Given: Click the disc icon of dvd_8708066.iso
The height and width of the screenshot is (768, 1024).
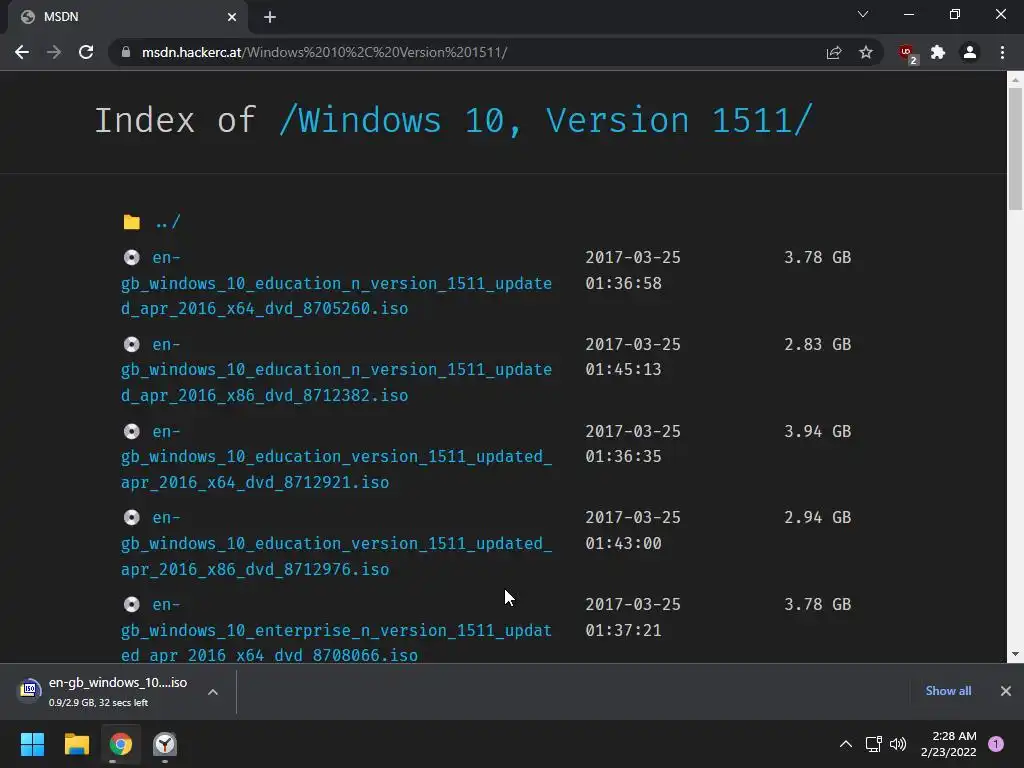Looking at the screenshot, I should (x=132, y=604).
